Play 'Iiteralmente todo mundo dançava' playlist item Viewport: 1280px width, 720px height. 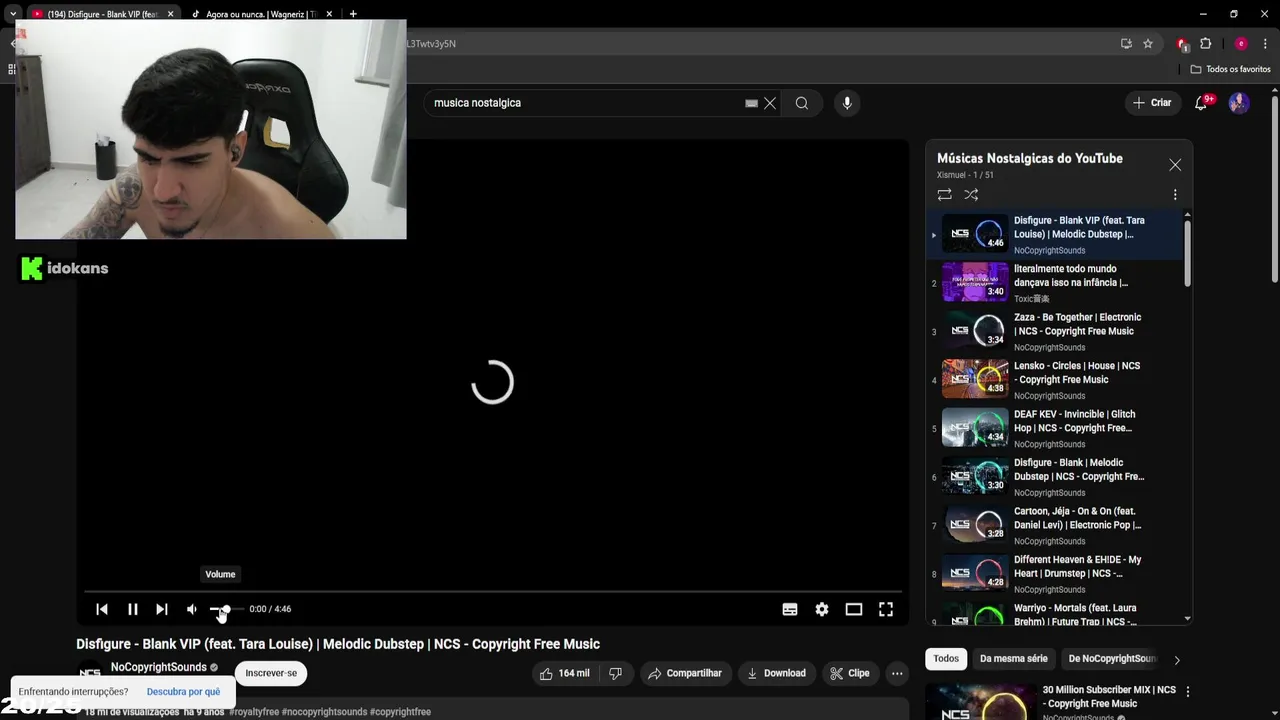(x=1055, y=283)
